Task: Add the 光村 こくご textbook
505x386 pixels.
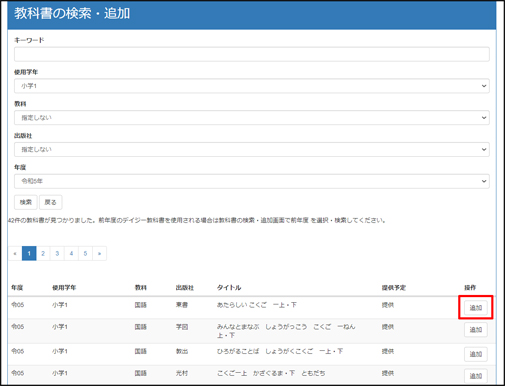Action: tap(476, 376)
